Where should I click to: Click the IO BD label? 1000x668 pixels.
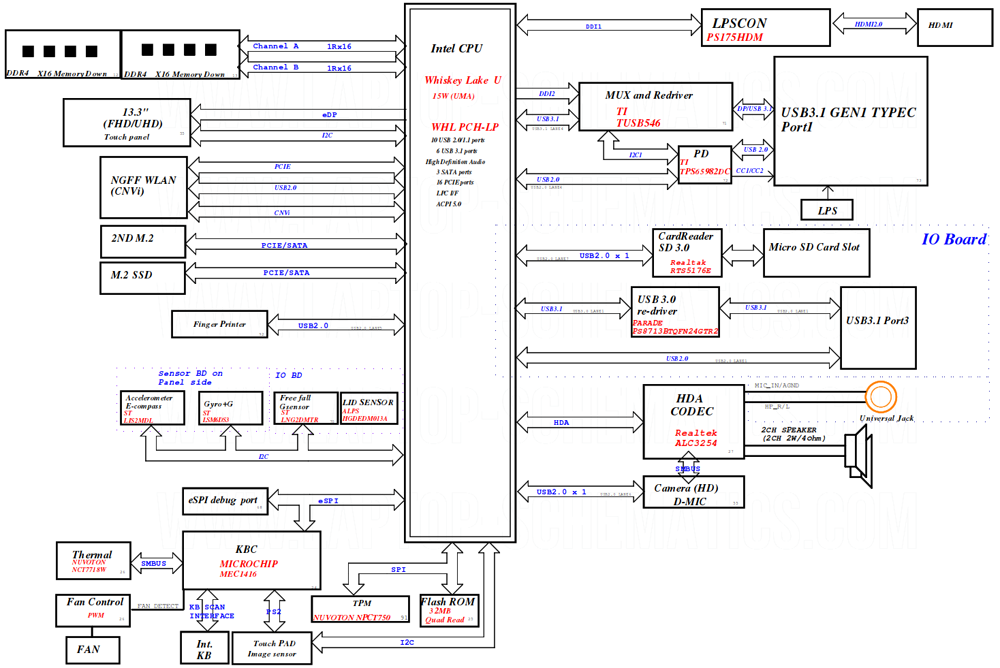(288, 375)
